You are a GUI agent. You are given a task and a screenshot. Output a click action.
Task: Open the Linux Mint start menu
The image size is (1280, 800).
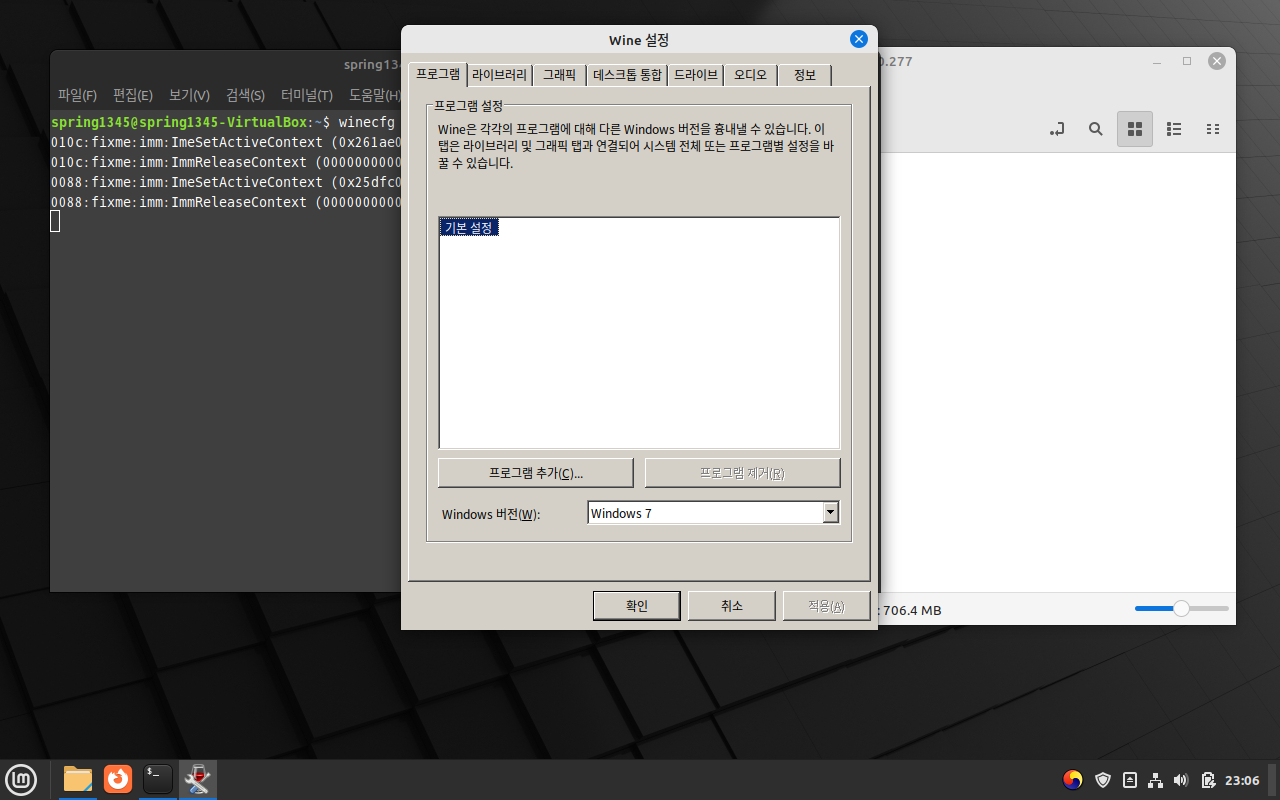[21, 778]
